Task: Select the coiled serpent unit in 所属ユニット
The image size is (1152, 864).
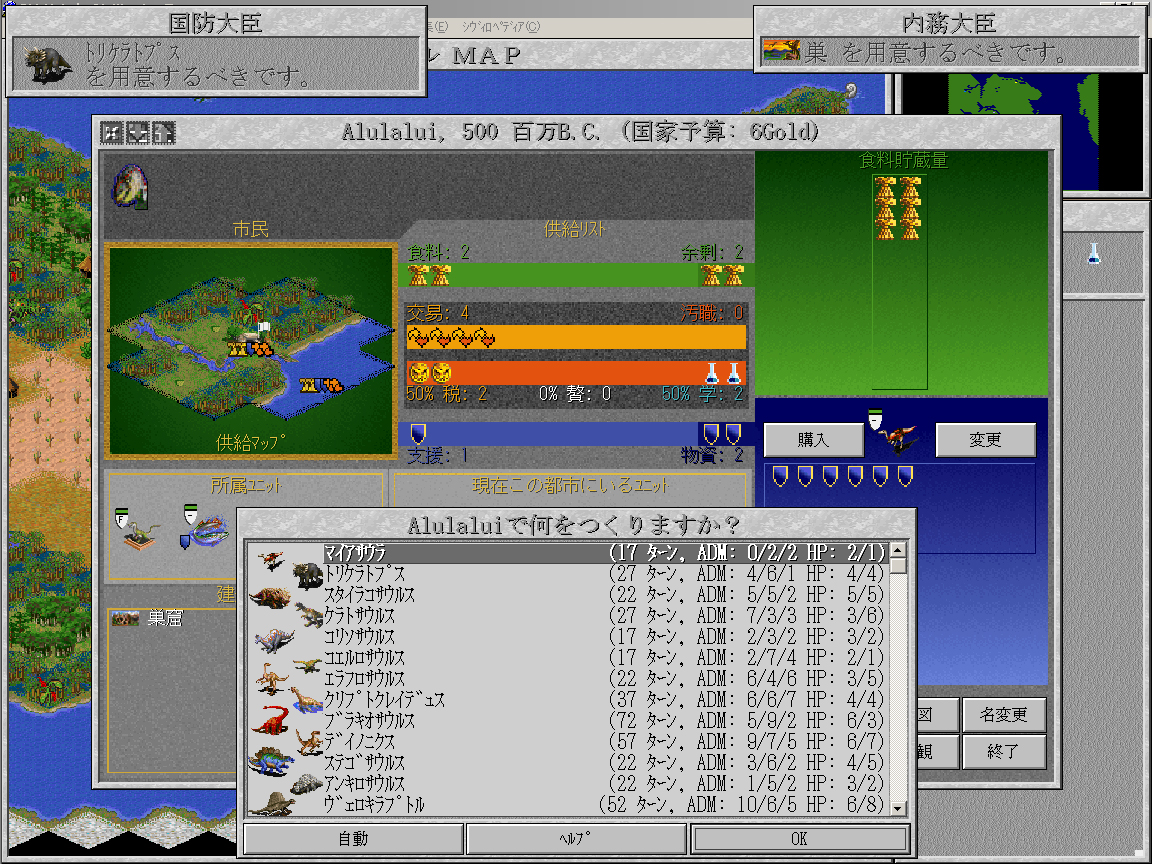Action: point(204,528)
